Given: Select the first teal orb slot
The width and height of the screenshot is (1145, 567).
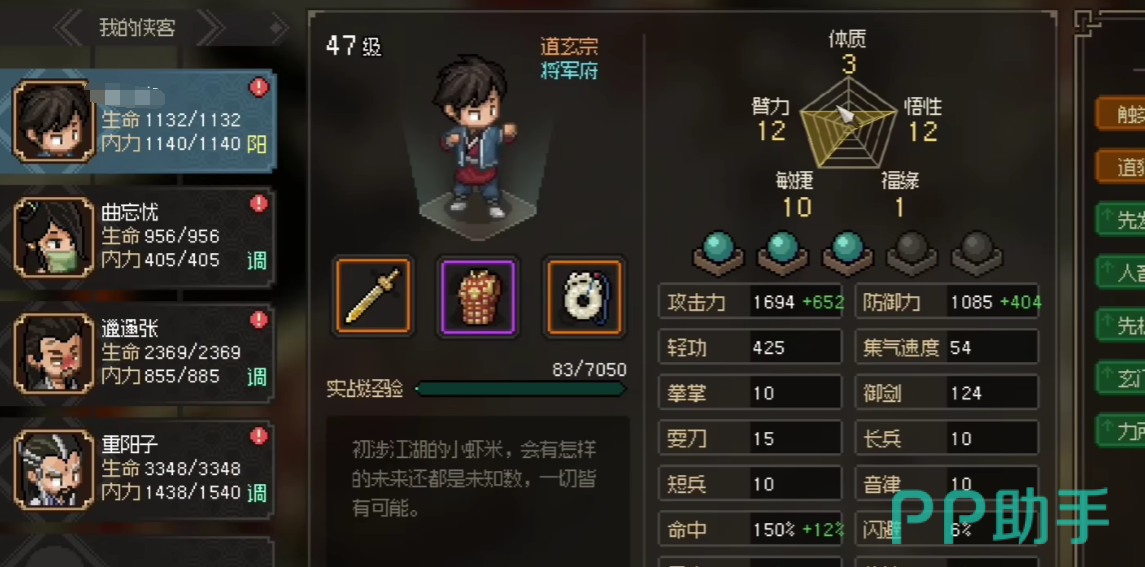Looking at the screenshot, I should (x=719, y=252).
